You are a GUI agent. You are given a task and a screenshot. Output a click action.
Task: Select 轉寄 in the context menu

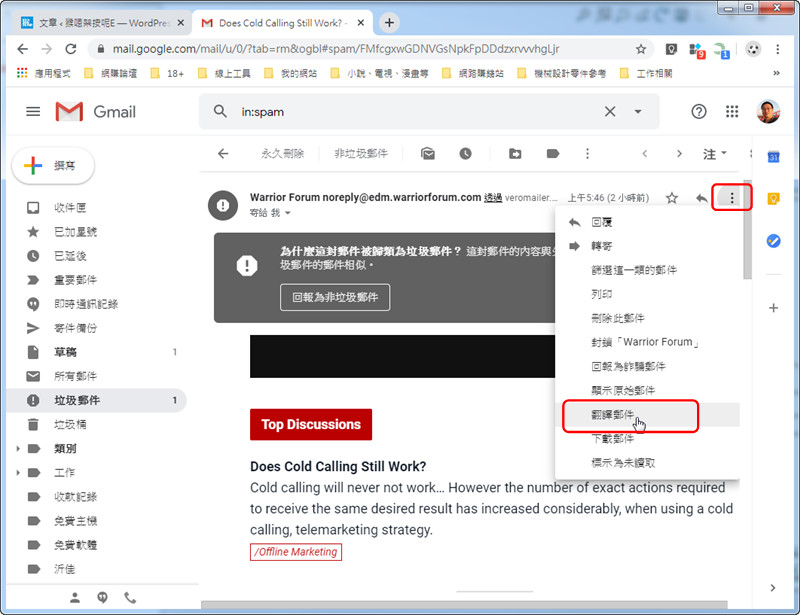pos(647,246)
